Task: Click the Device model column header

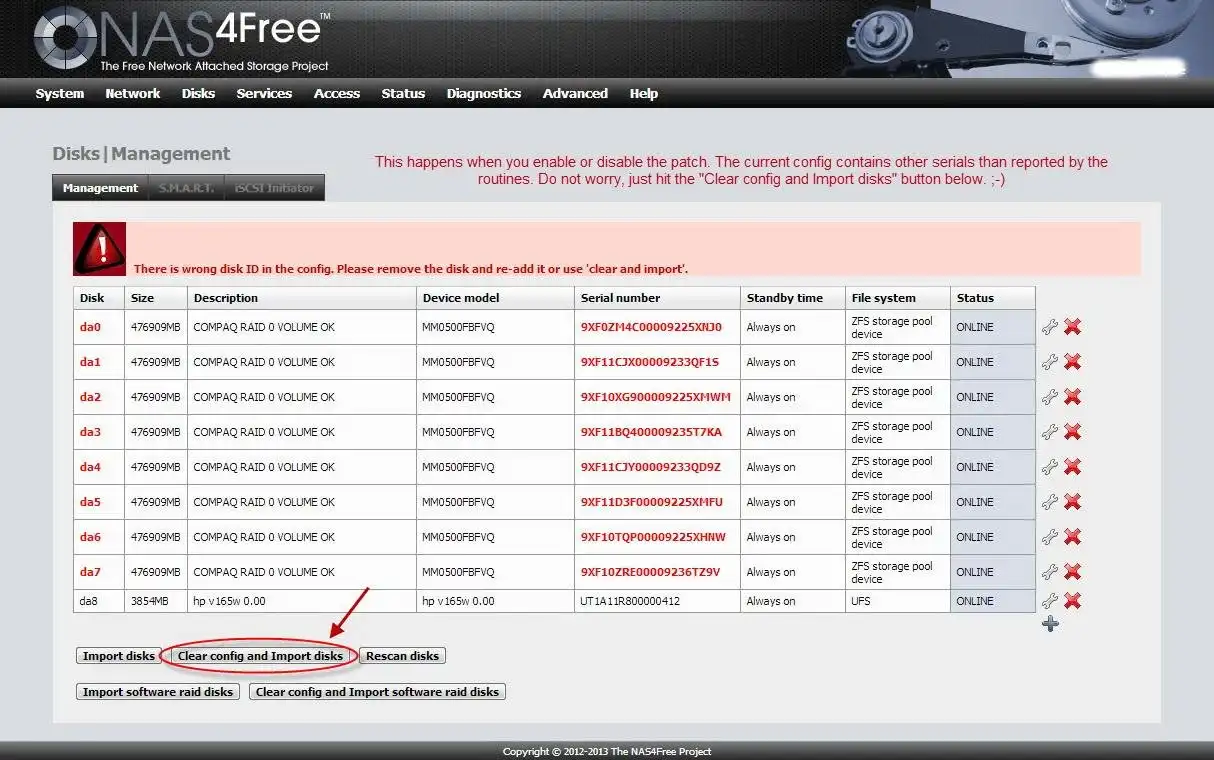Action: click(x=495, y=298)
